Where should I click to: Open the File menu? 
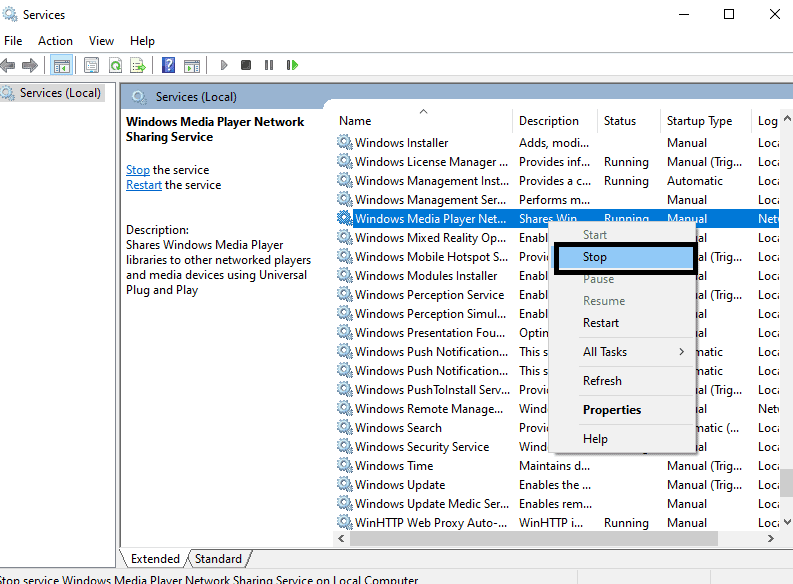[13, 41]
